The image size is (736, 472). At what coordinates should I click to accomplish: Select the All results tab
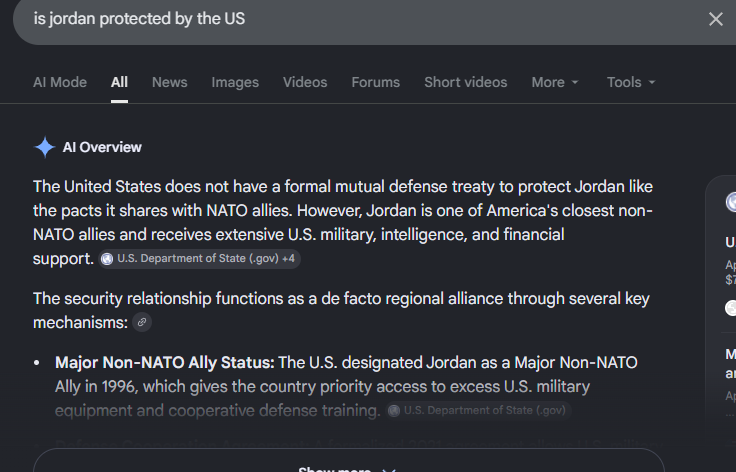119,82
